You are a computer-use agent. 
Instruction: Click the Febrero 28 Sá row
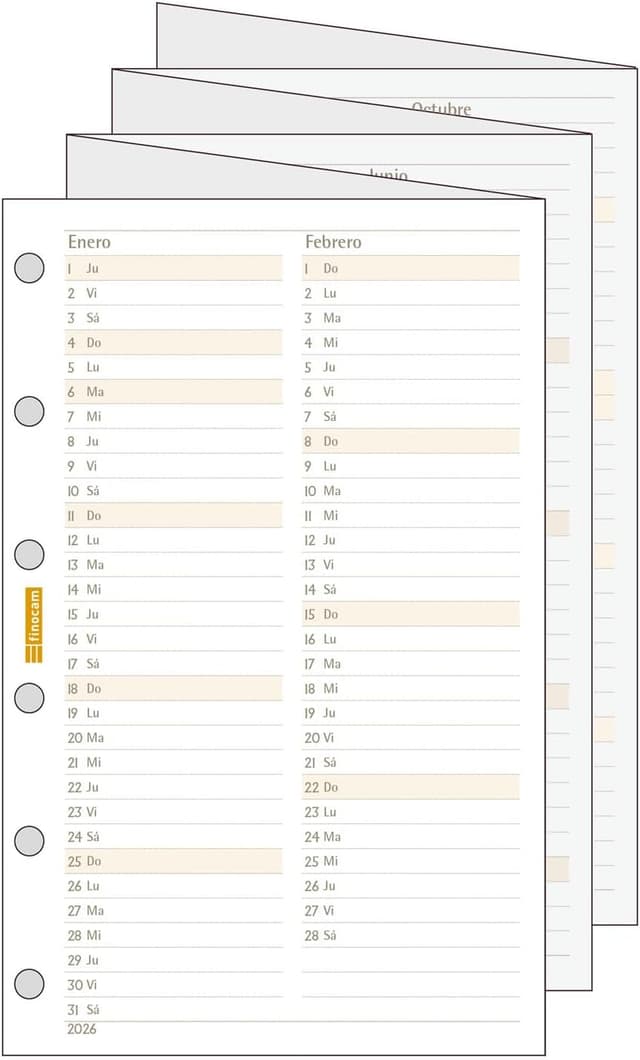click(410, 936)
